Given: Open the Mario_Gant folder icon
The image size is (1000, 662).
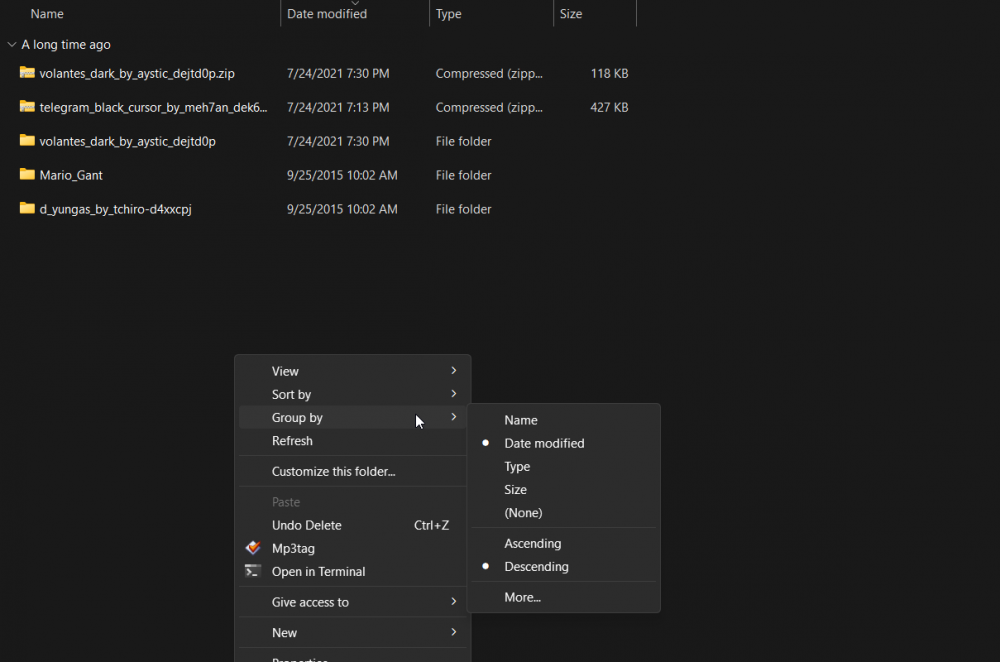Looking at the screenshot, I should 25,175.
